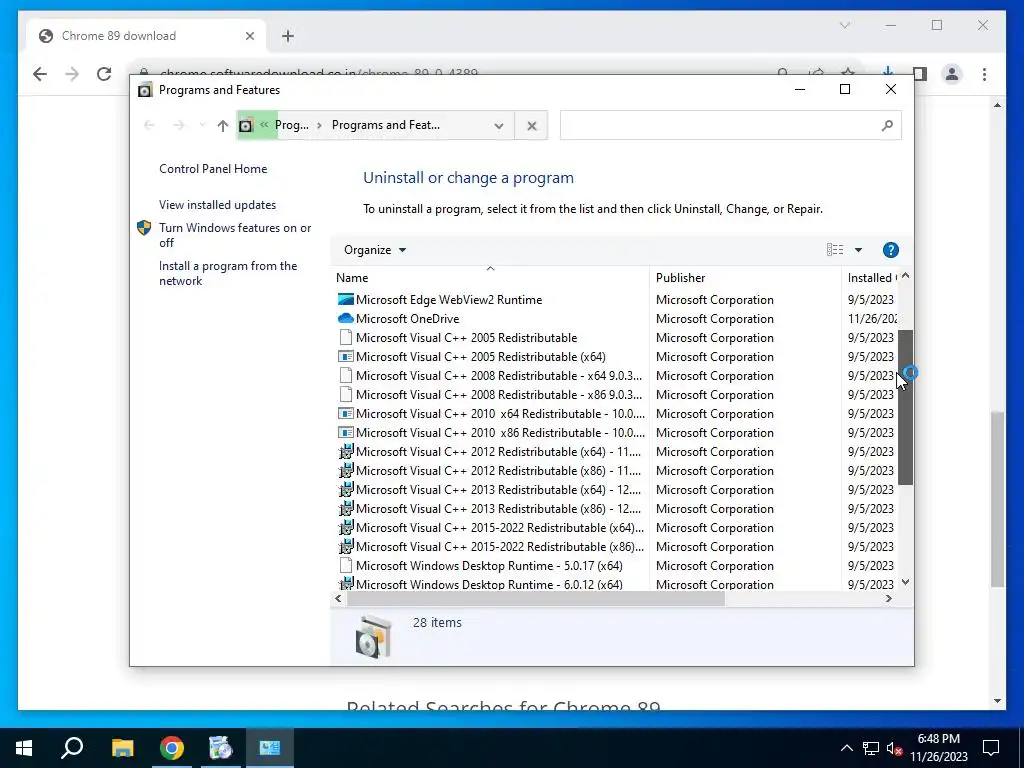Click Chrome page's vertical scrollbar thumb
The image size is (1024, 768).
point(997,500)
